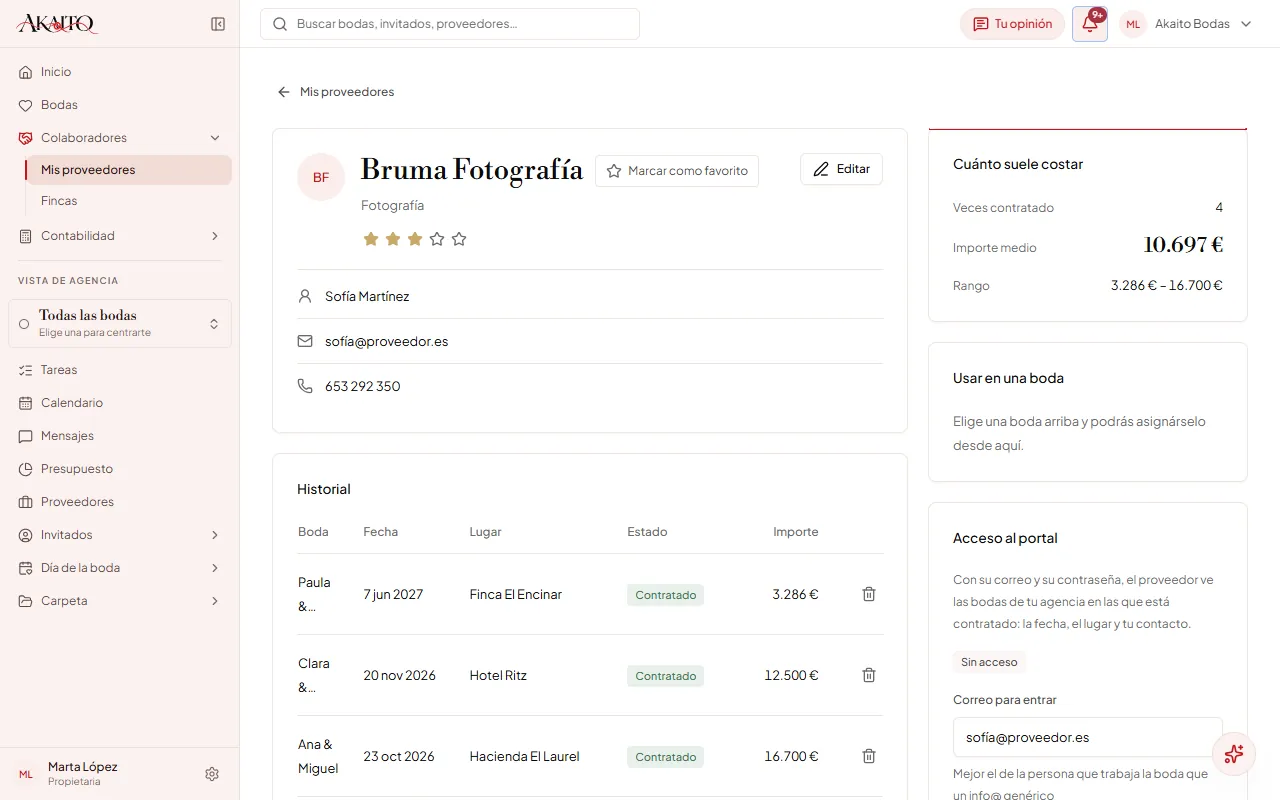Open Calendario in sidebar
This screenshot has width=1280, height=800.
[120, 403]
